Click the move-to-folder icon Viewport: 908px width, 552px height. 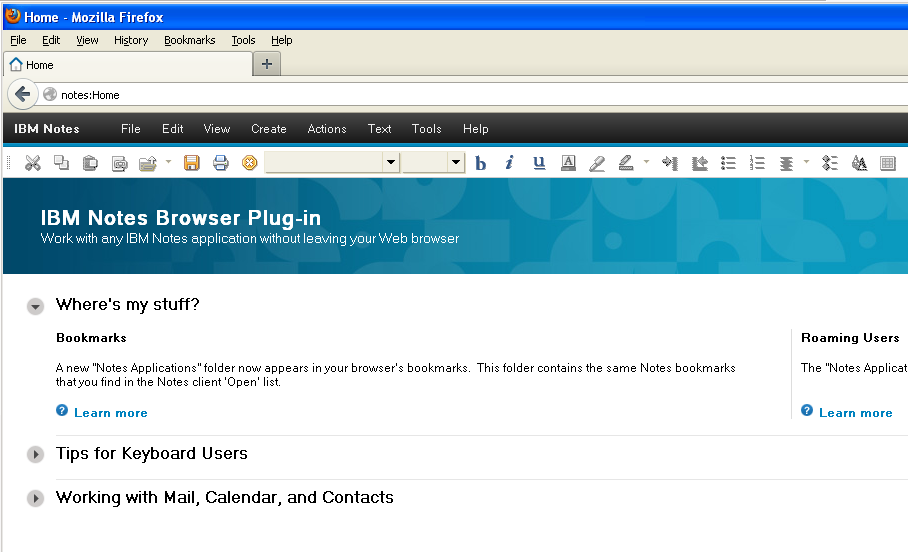pos(148,164)
